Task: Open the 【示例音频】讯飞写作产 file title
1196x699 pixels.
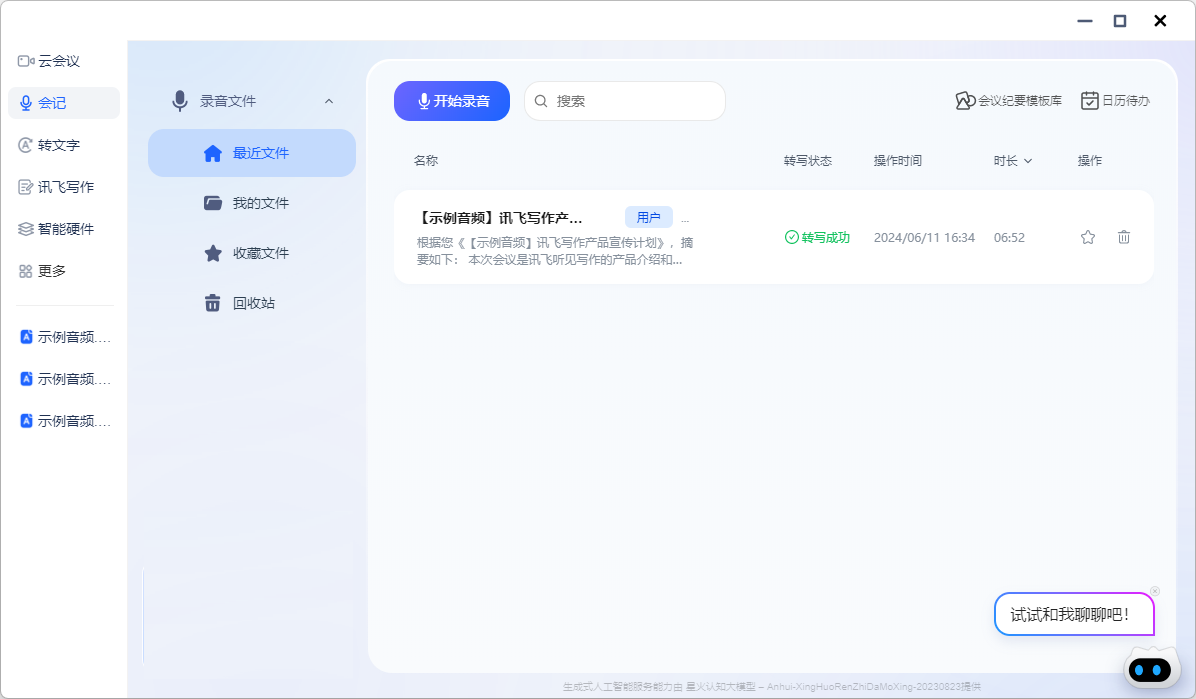Action: 499,218
